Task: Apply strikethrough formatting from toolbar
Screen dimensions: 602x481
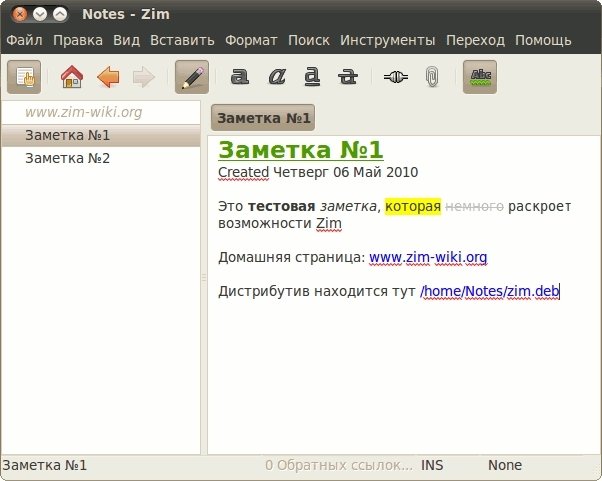Action: 347,76
